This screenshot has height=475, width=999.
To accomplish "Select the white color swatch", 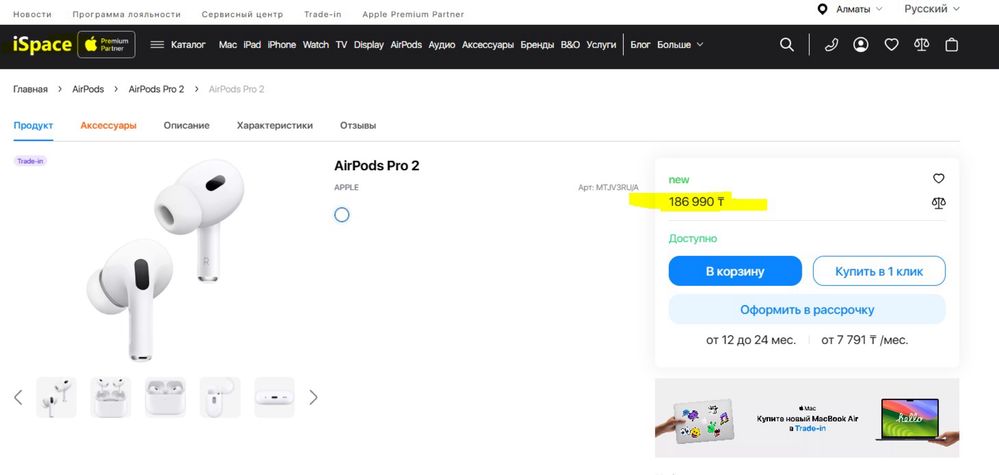I will click(341, 215).
